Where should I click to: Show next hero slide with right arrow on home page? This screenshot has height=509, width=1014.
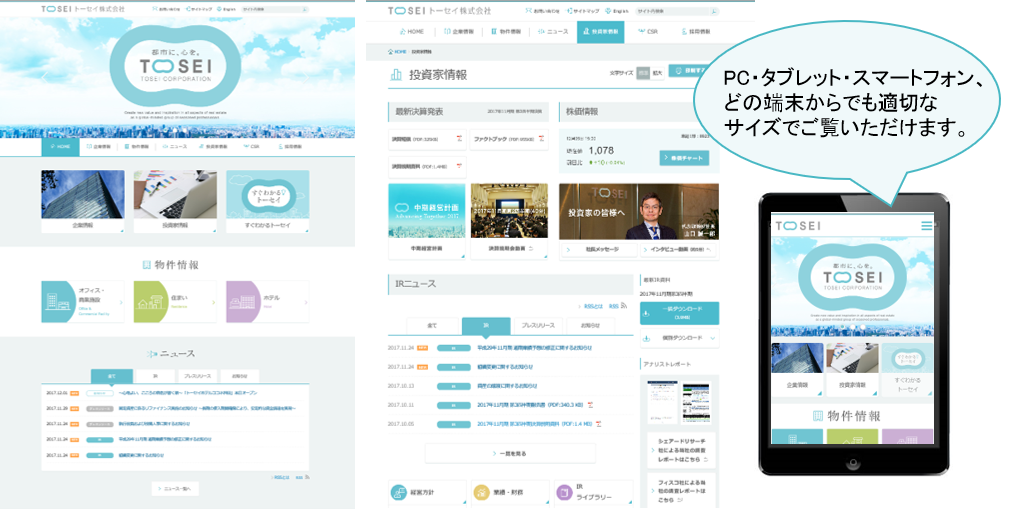coord(306,76)
